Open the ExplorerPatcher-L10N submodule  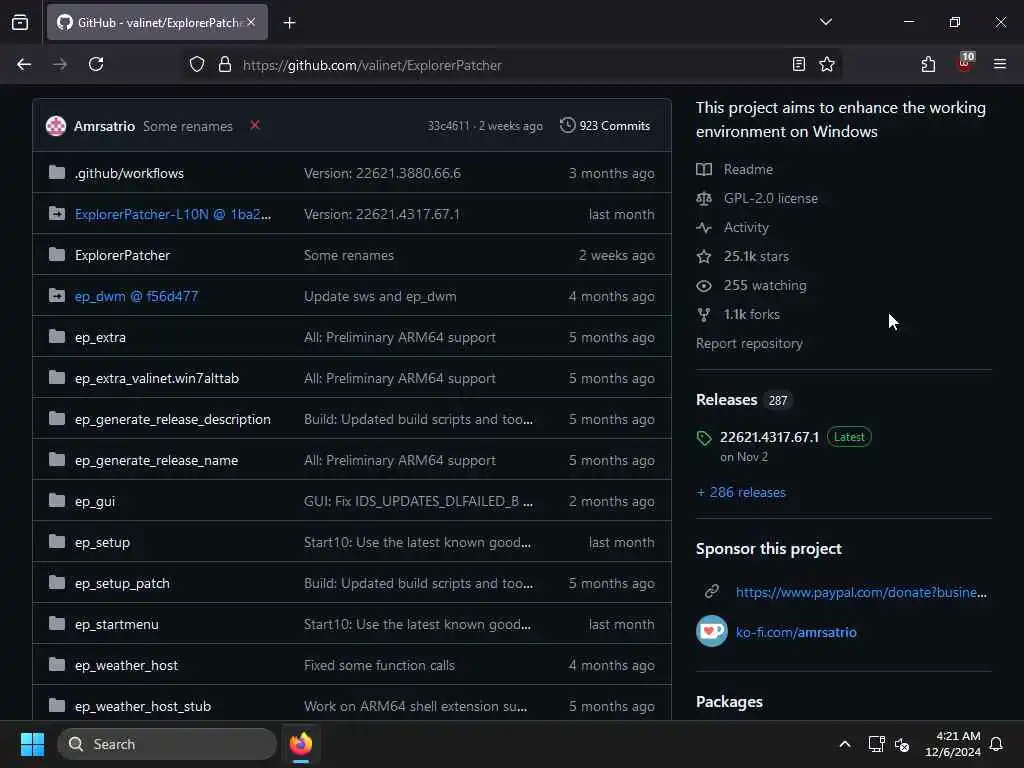[173, 214]
